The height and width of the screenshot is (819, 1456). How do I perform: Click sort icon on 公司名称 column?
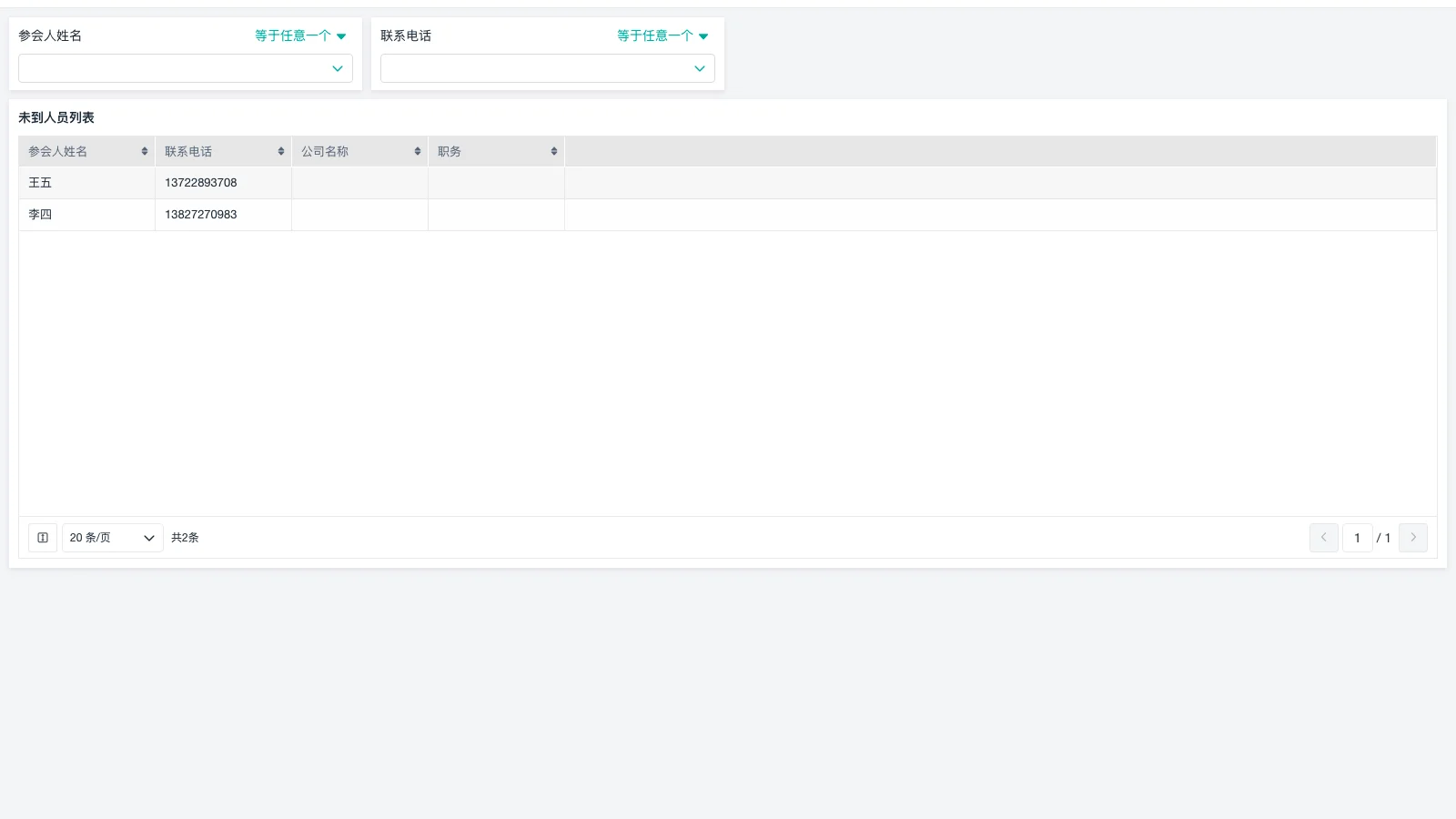click(x=418, y=151)
